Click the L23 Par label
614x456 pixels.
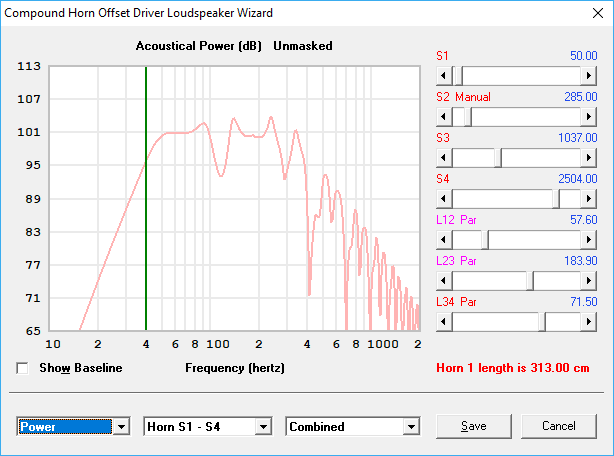[x=456, y=261]
